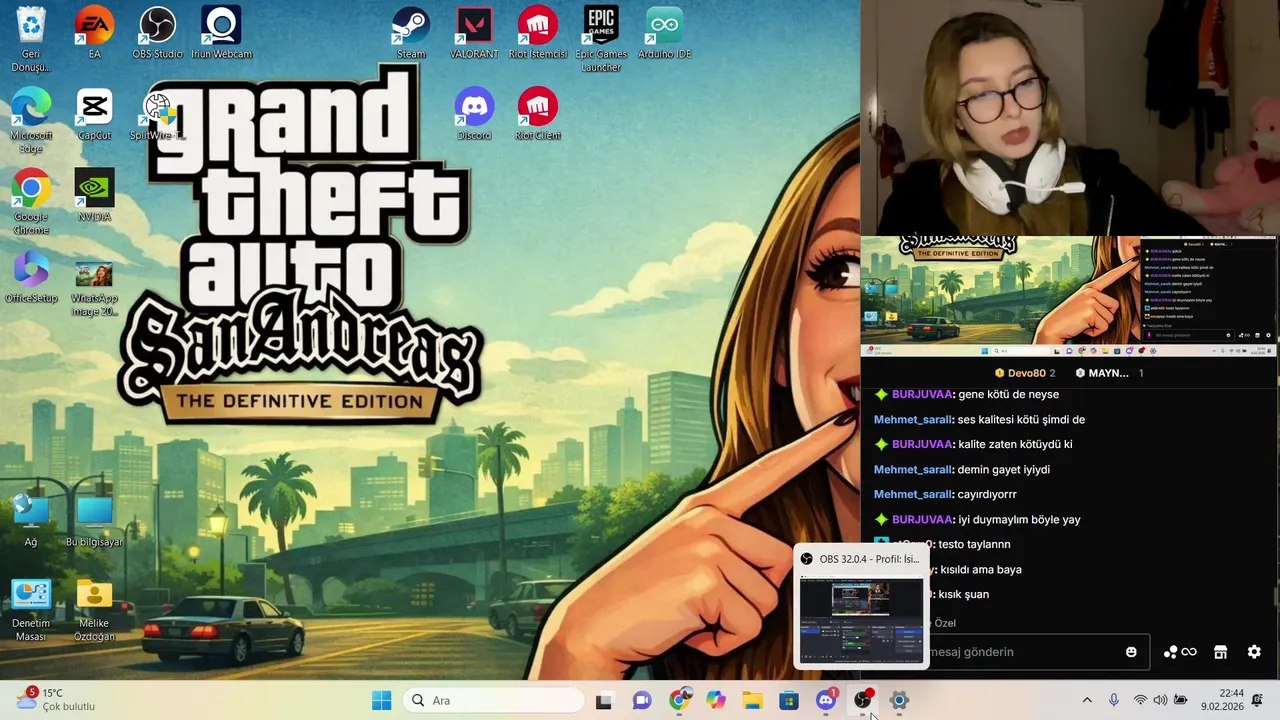Open Microsoft Store from the taskbar
This screenshot has width=1280, height=720.
click(789, 700)
